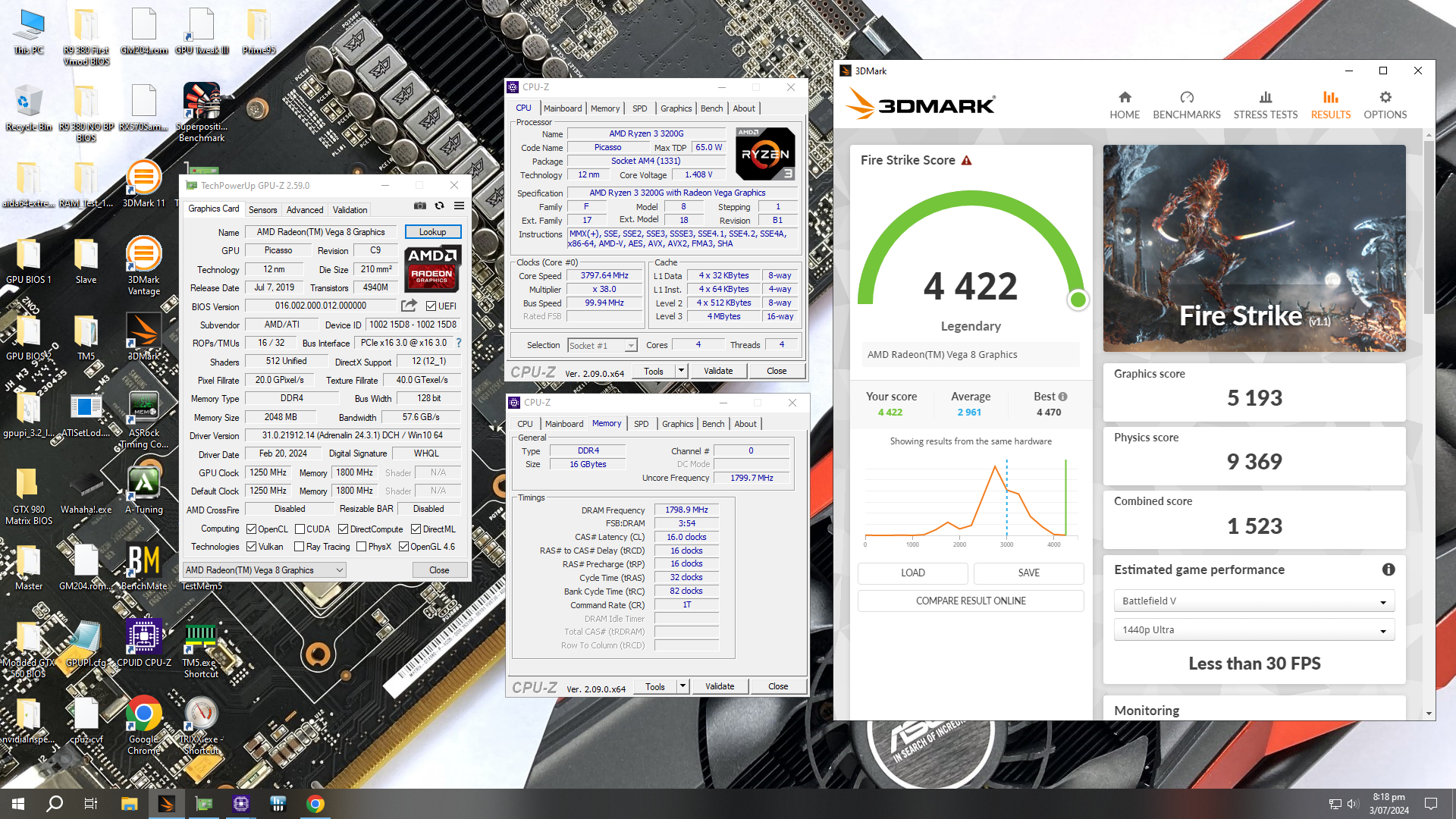
Task: Open the 3DMark STRESS TESTS section
Action: click(x=1265, y=105)
